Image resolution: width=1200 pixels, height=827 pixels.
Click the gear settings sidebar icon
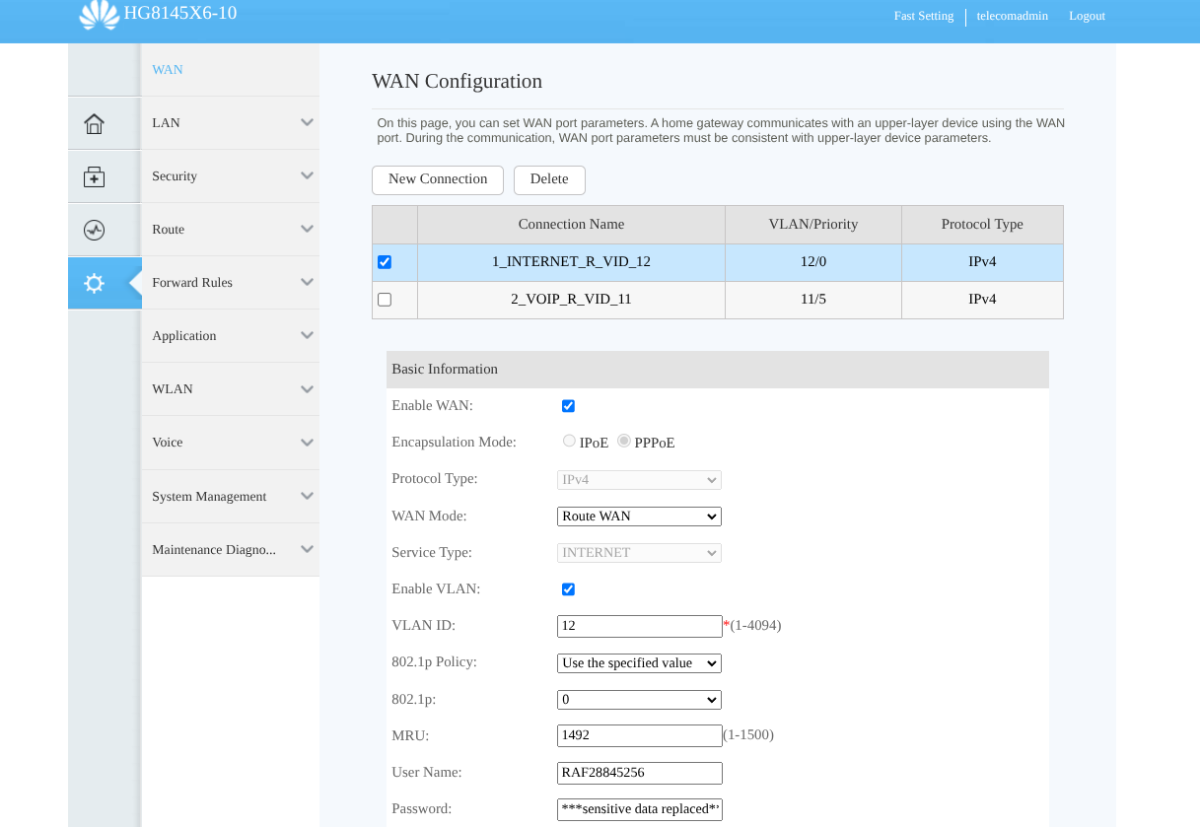[94, 283]
